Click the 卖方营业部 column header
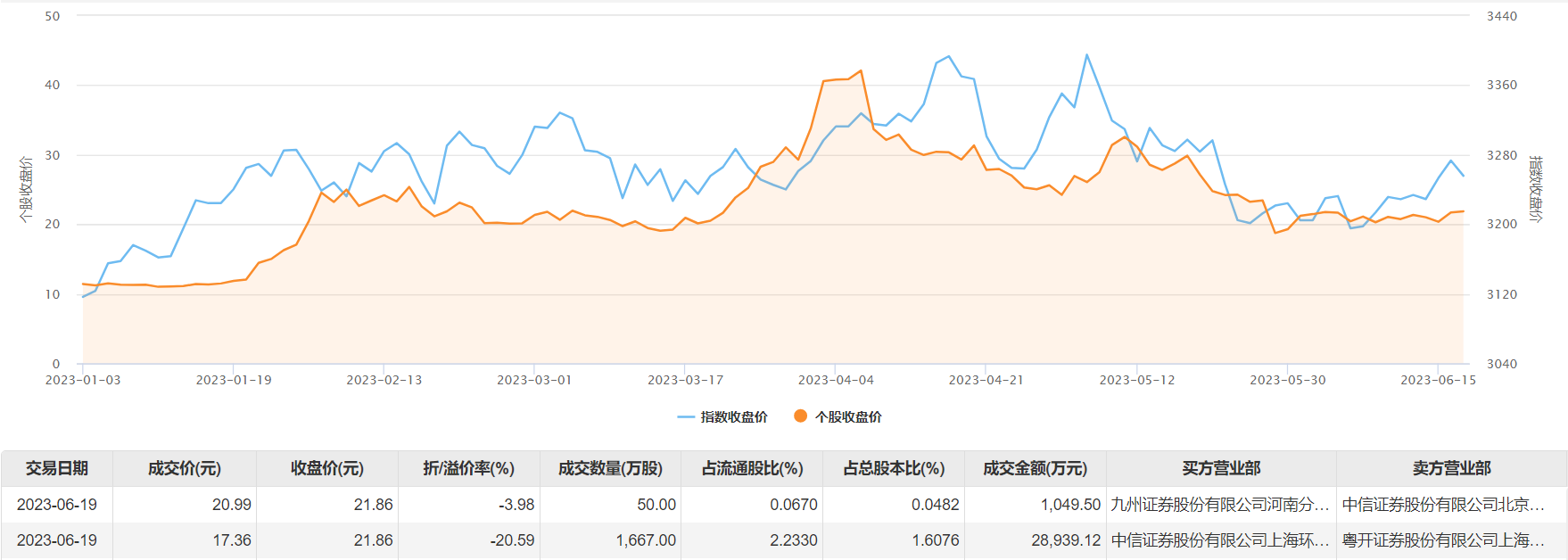The height and width of the screenshot is (560, 1568). 1452,468
